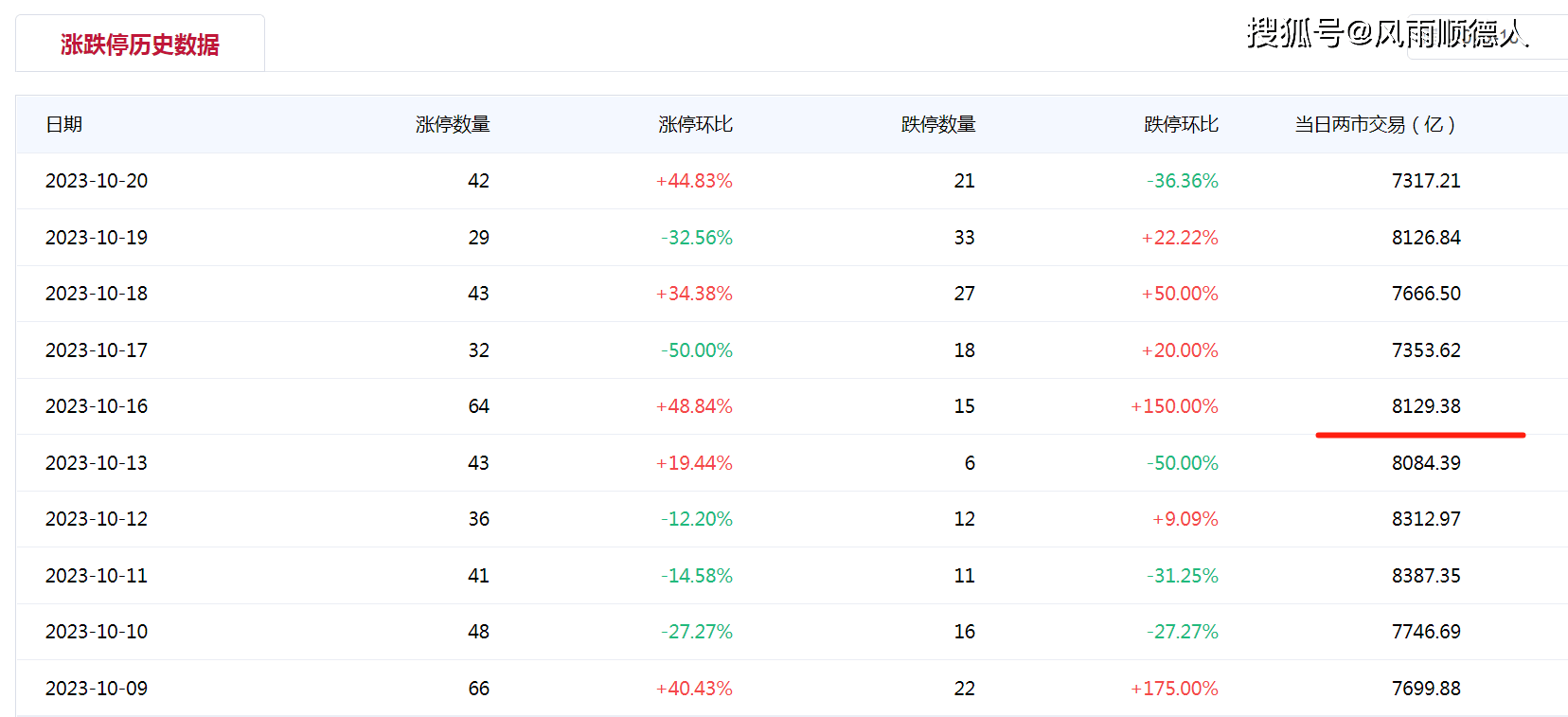Click the 搜狐号@风雨顺德人 watermark text
Viewport: 1568px width, 717px height.
[1386, 33]
